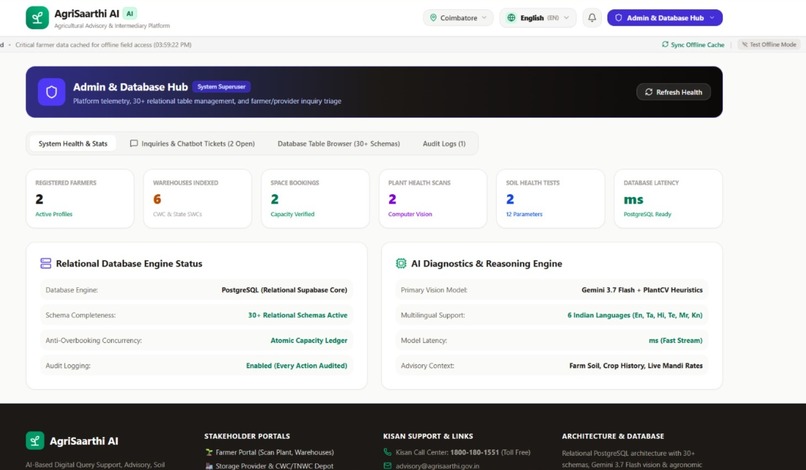Click the chat bubble icon on Inquiries tab
This screenshot has width=806, height=470.
[x=134, y=143]
